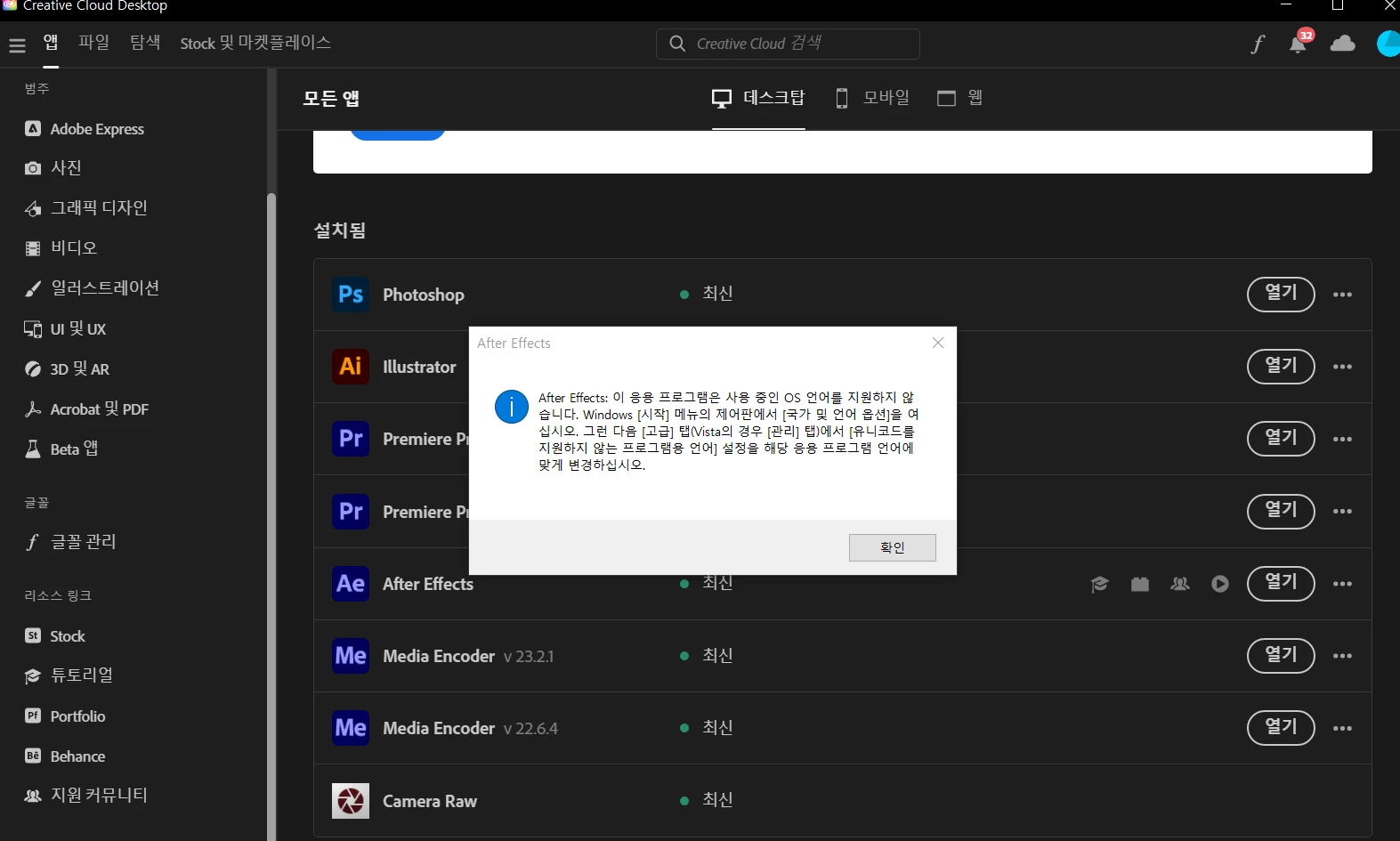
Task: Select Acrobat 및 PDF category
Action: pyautogui.click(x=86, y=409)
